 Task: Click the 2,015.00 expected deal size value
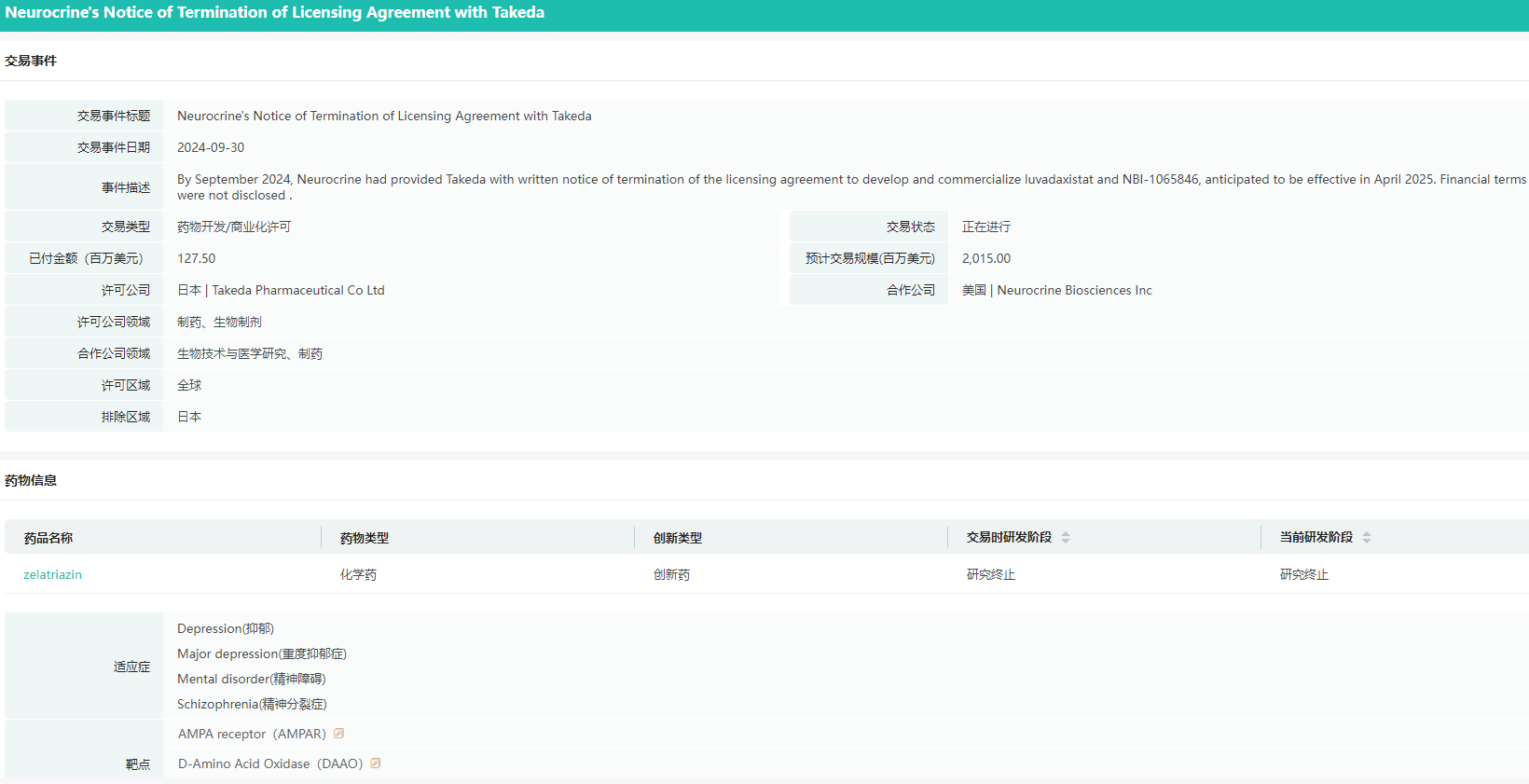986,259
